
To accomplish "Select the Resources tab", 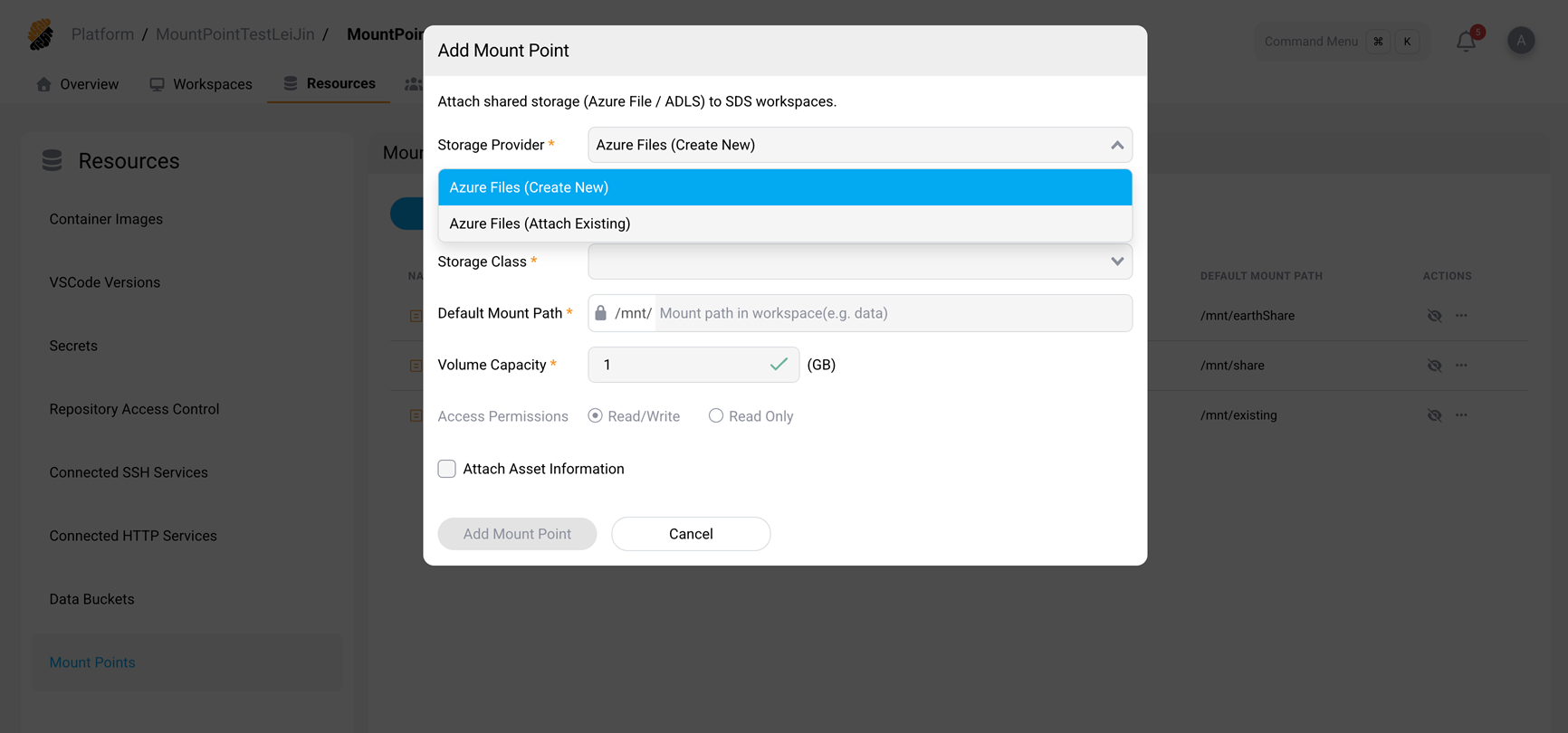I will (x=329, y=83).
